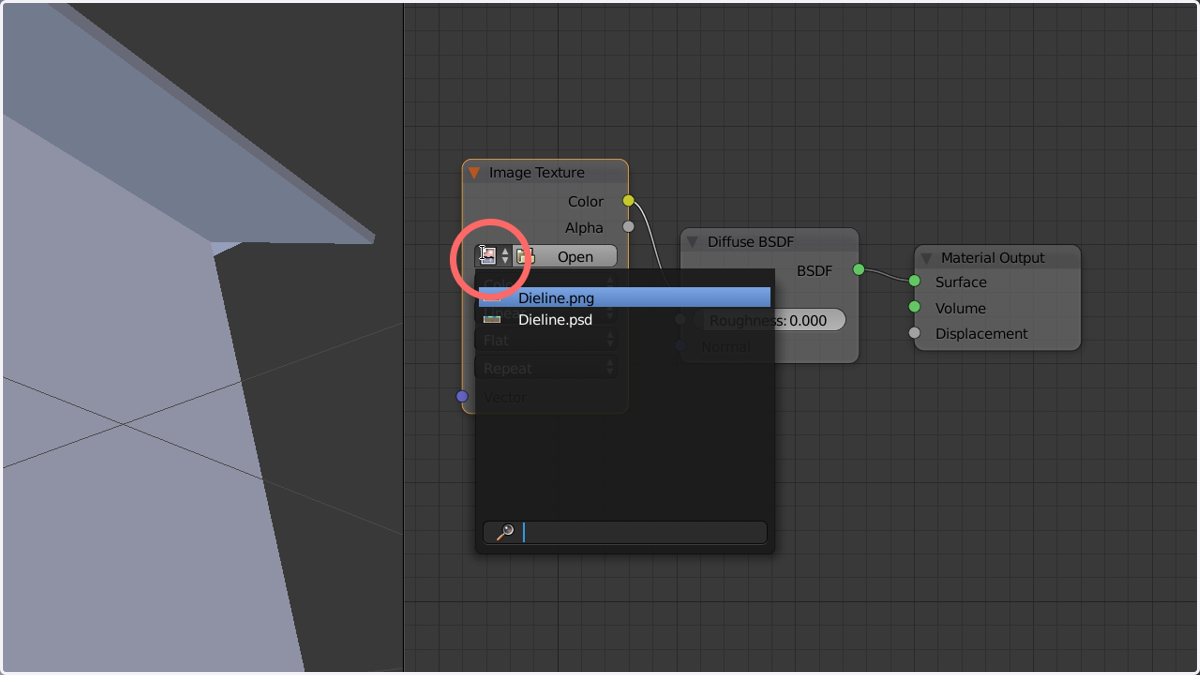Click the purple Vector input socket

tap(462, 397)
